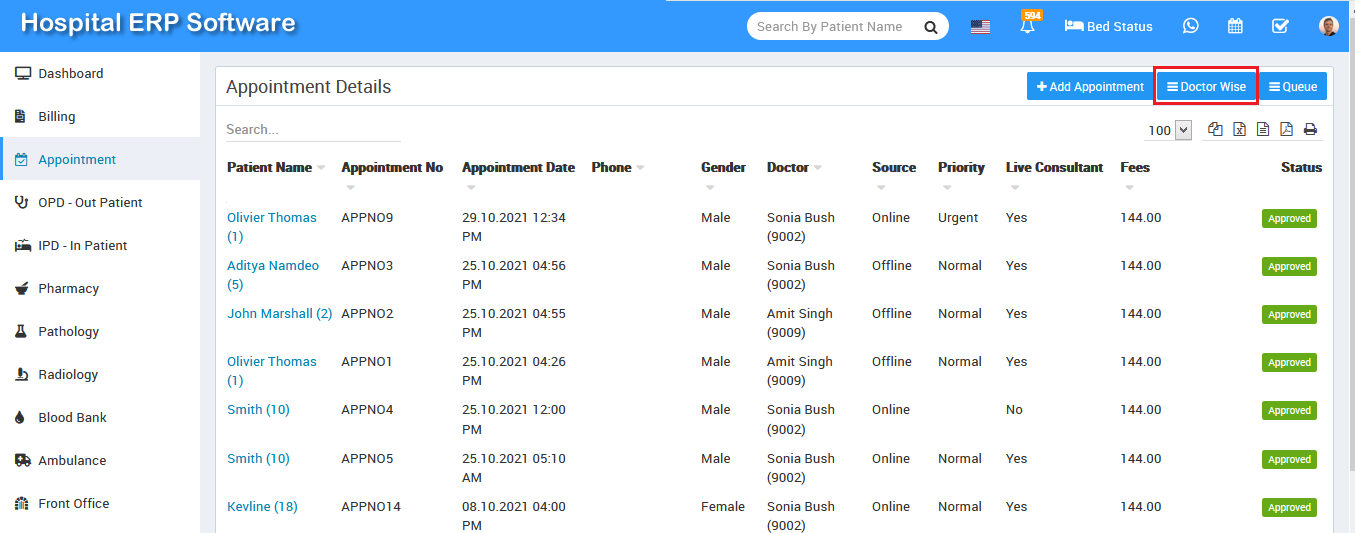This screenshot has width=1355, height=533.
Task: Click the Urgent priority cell
Action: [x=958, y=217]
